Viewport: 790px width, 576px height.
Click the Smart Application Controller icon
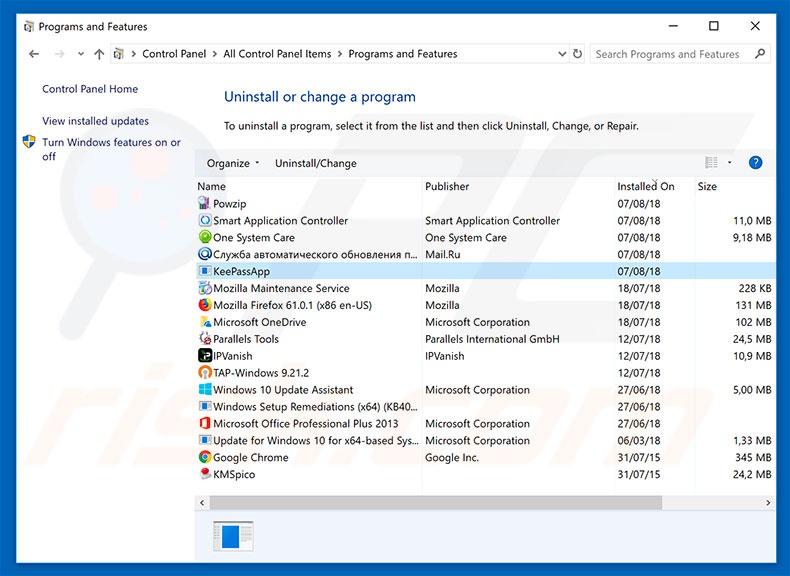coord(205,220)
